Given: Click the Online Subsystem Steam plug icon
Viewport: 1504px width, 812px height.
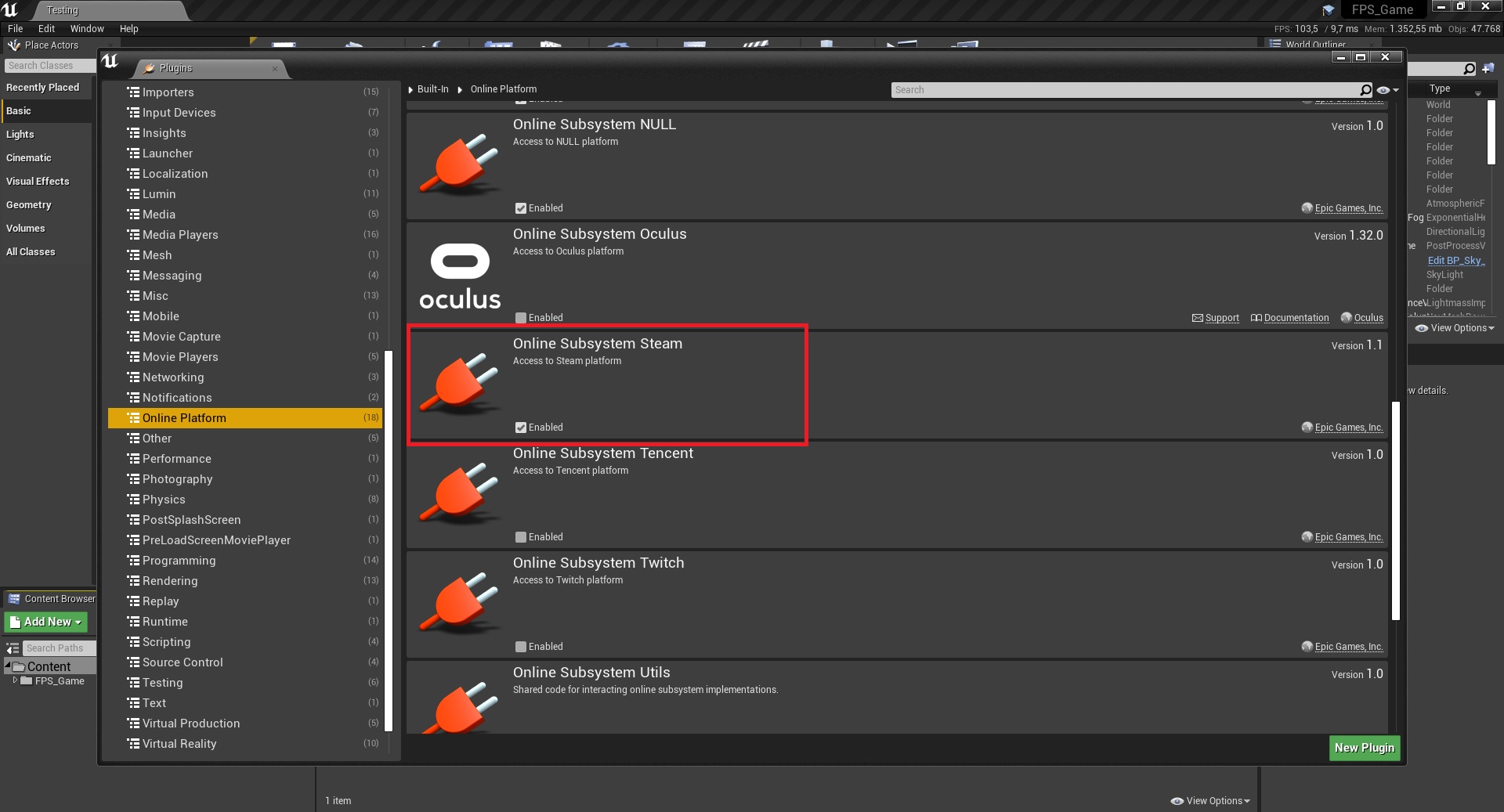Looking at the screenshot, I should point(460,383).
